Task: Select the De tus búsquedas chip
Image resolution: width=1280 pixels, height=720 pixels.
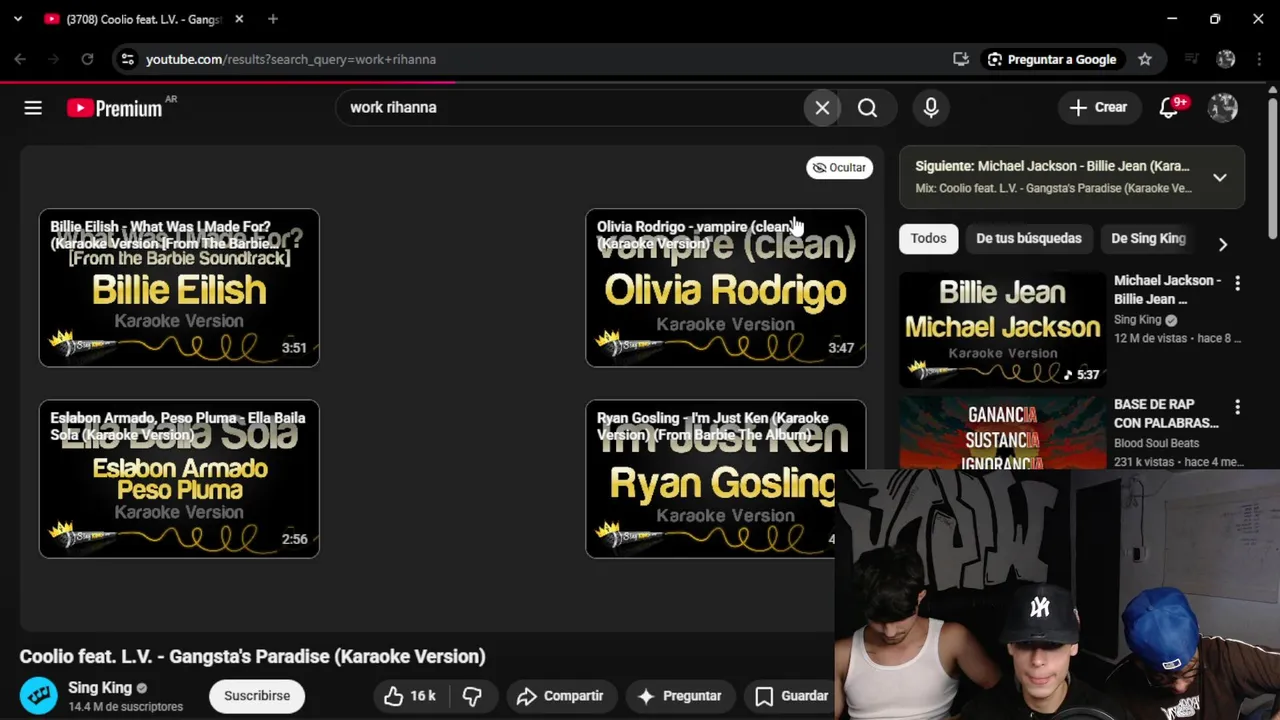Action: (x=1028, y=238)
